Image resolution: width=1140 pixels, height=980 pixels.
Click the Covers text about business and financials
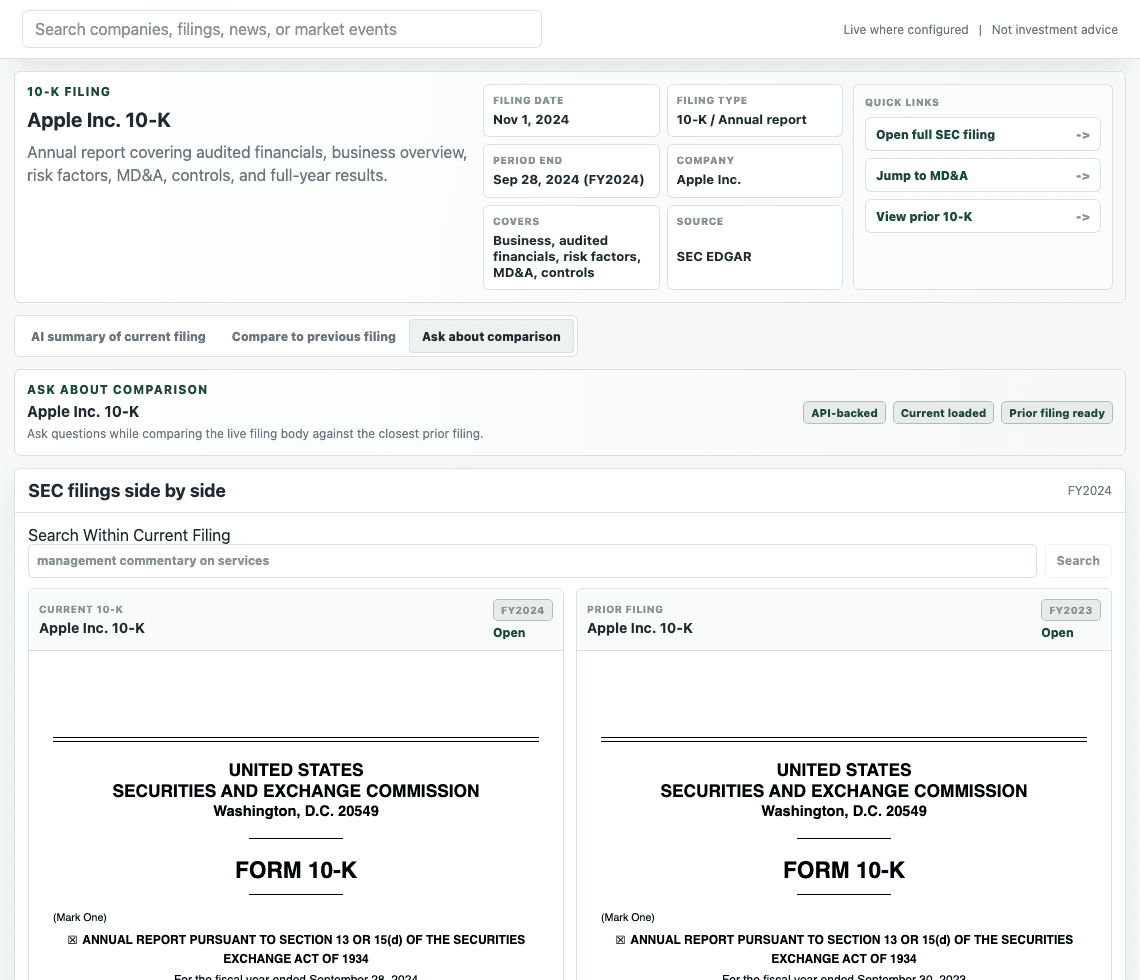[566, 257]
